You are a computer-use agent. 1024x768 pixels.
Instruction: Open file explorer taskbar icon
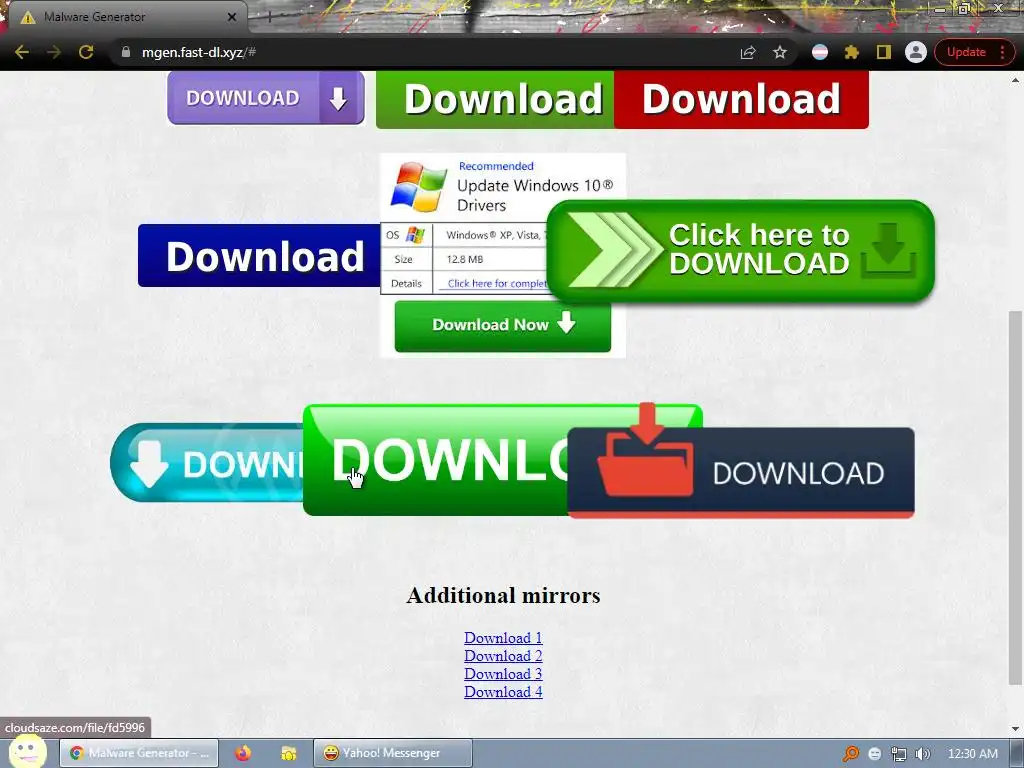pyautogui.click(x=289, y=753)
